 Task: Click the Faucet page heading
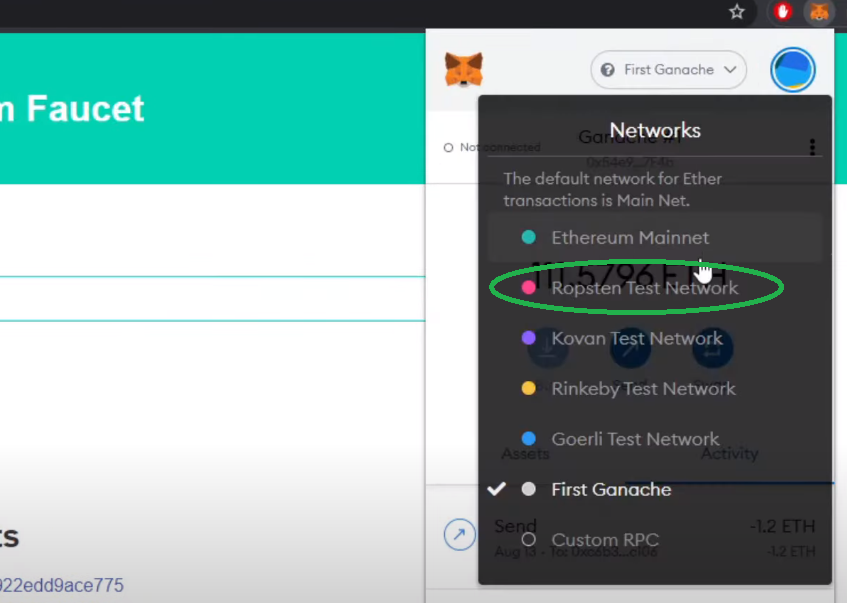click(x=72, y=109)
